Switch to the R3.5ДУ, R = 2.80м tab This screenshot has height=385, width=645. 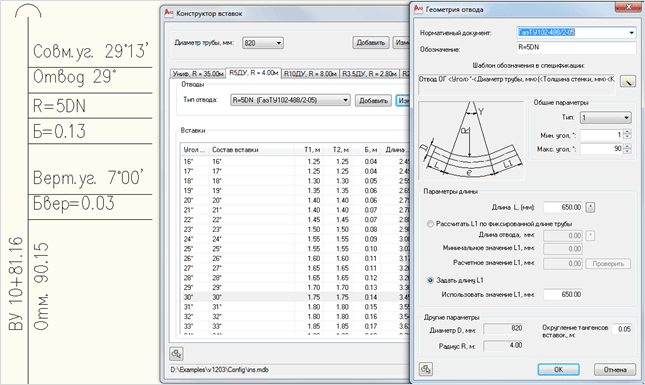click(x=370, y=74)
